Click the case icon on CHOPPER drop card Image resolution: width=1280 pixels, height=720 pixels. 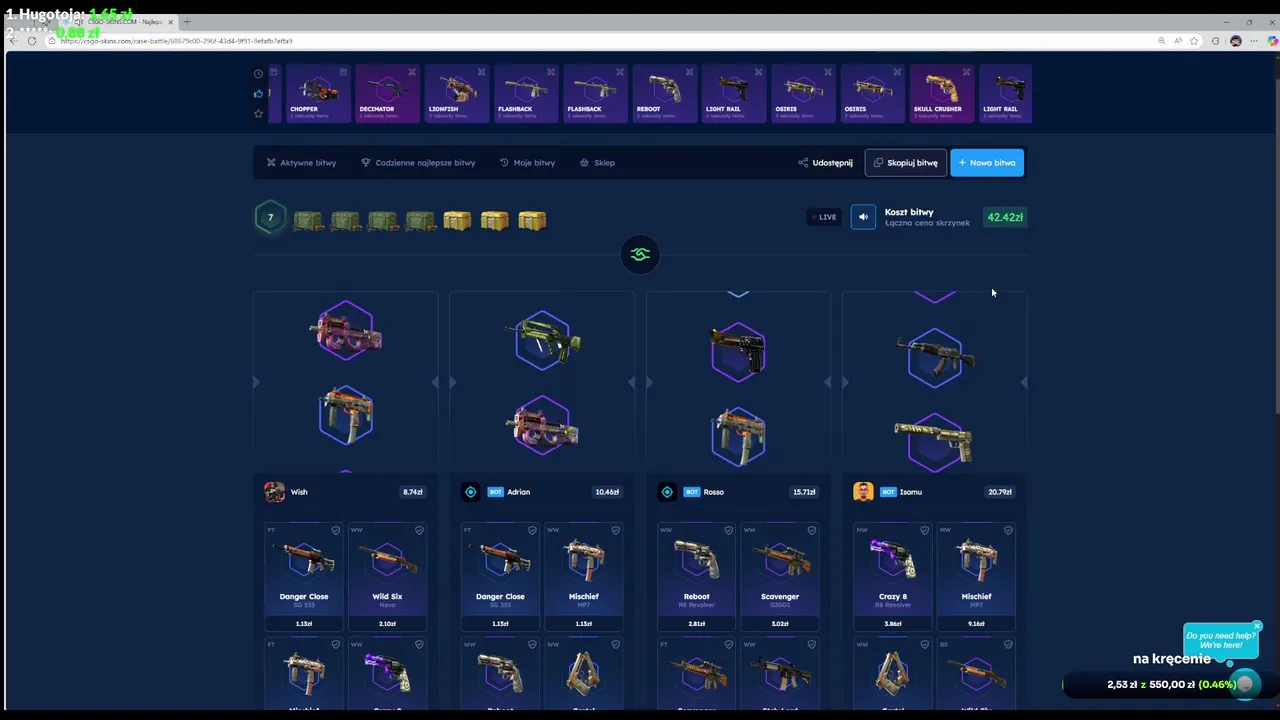coord(343,72)
